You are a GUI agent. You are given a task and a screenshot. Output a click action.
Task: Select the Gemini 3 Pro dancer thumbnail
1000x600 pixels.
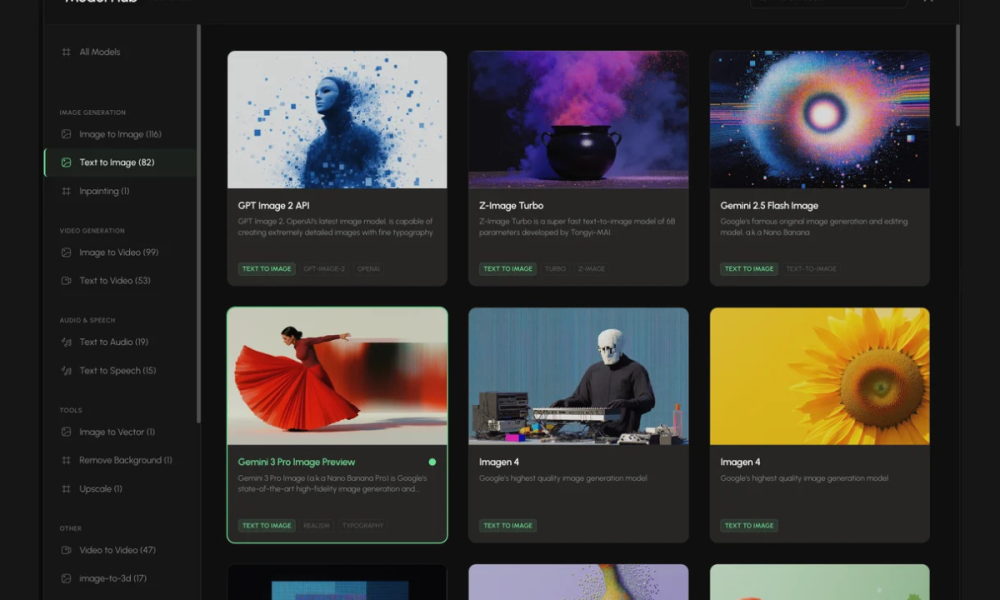[337, 376]
